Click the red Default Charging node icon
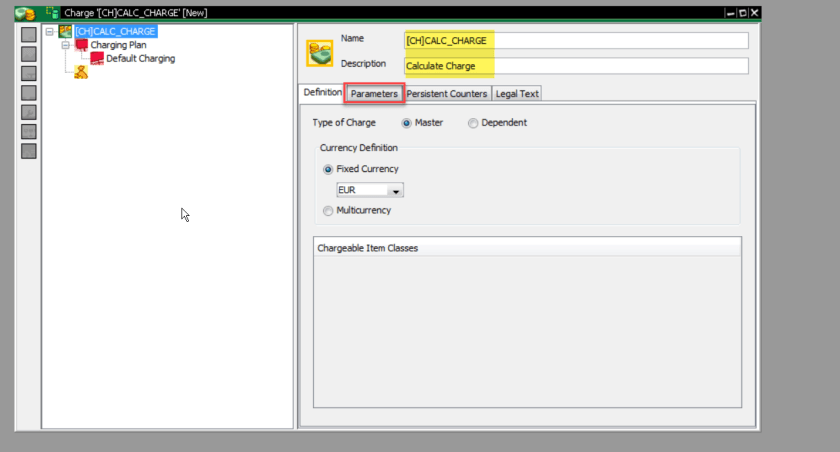This screenshot has width=840, height=452. click(x=97, y=58)
